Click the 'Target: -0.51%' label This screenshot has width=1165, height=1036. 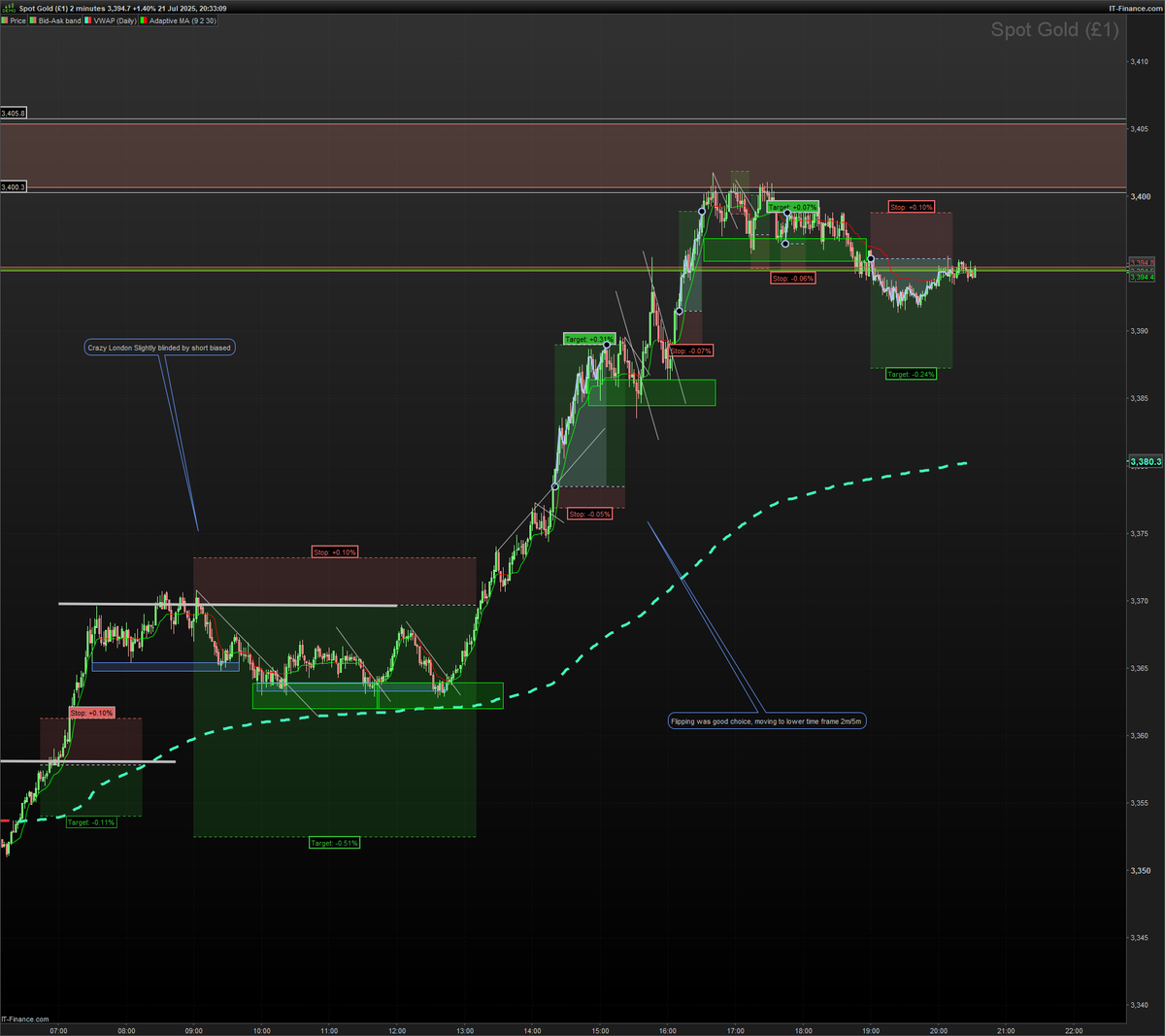coord(335,843)
